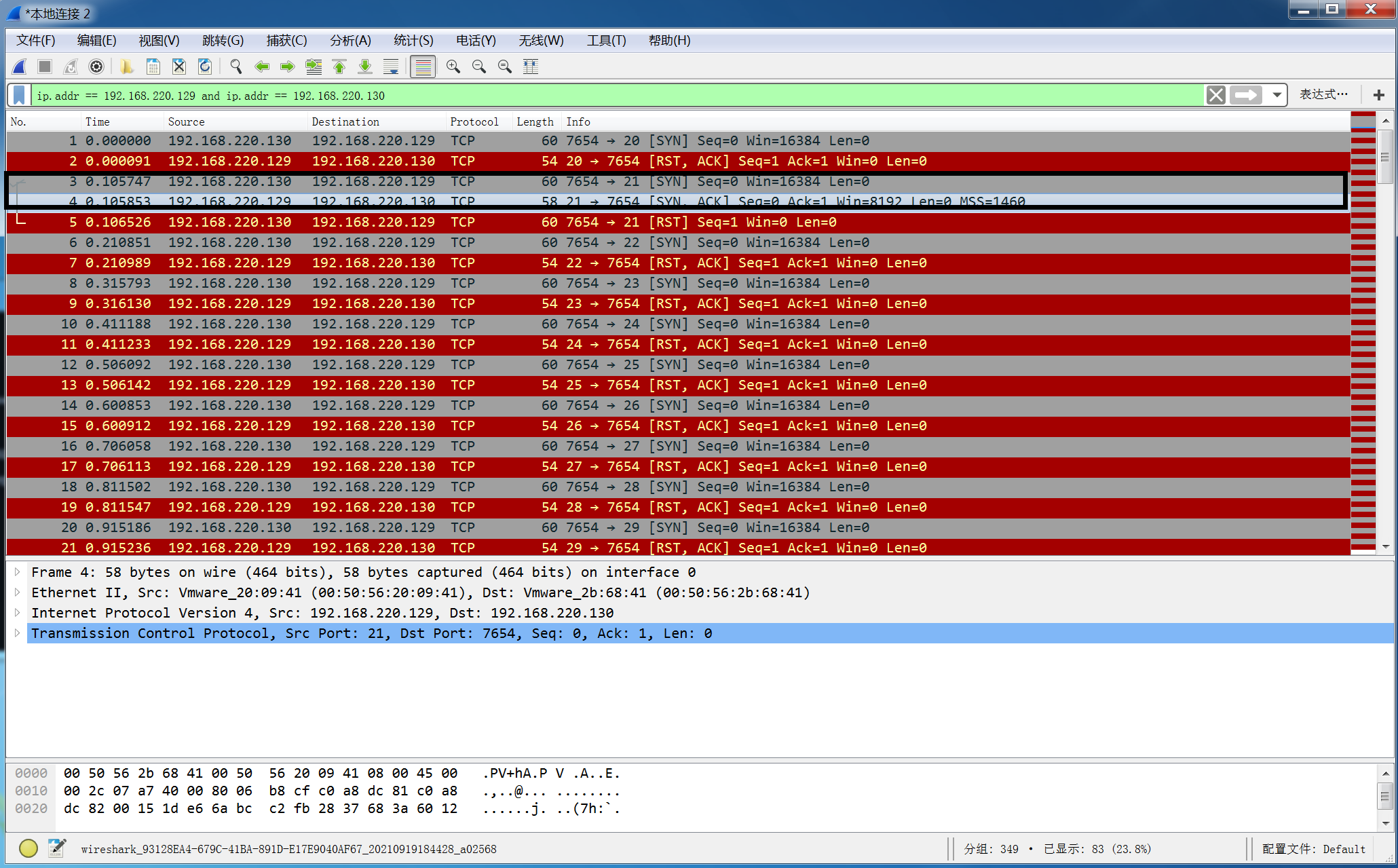Open a capture file folder icon

tap(127, 67)
